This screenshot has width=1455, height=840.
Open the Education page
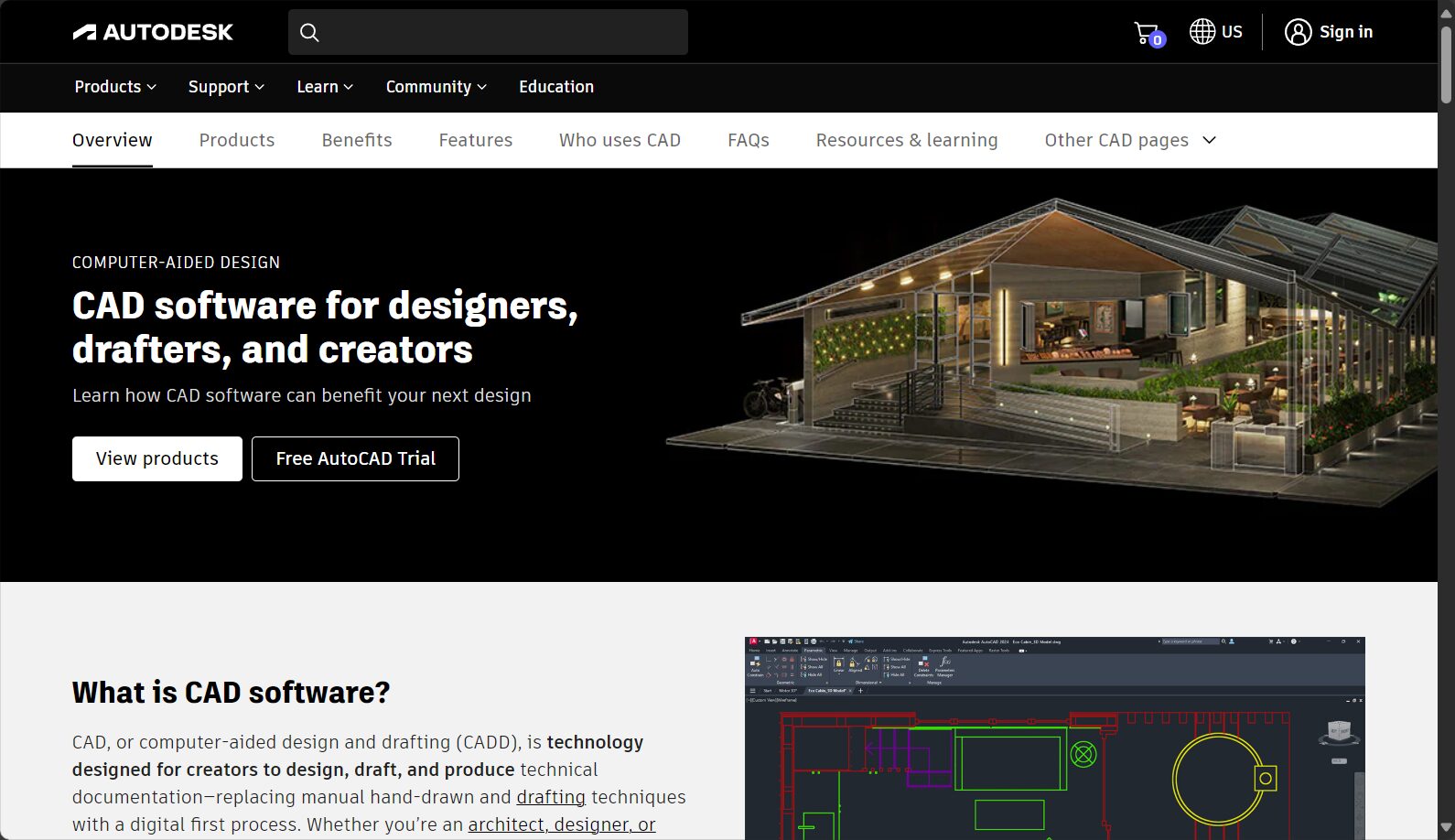556,87
